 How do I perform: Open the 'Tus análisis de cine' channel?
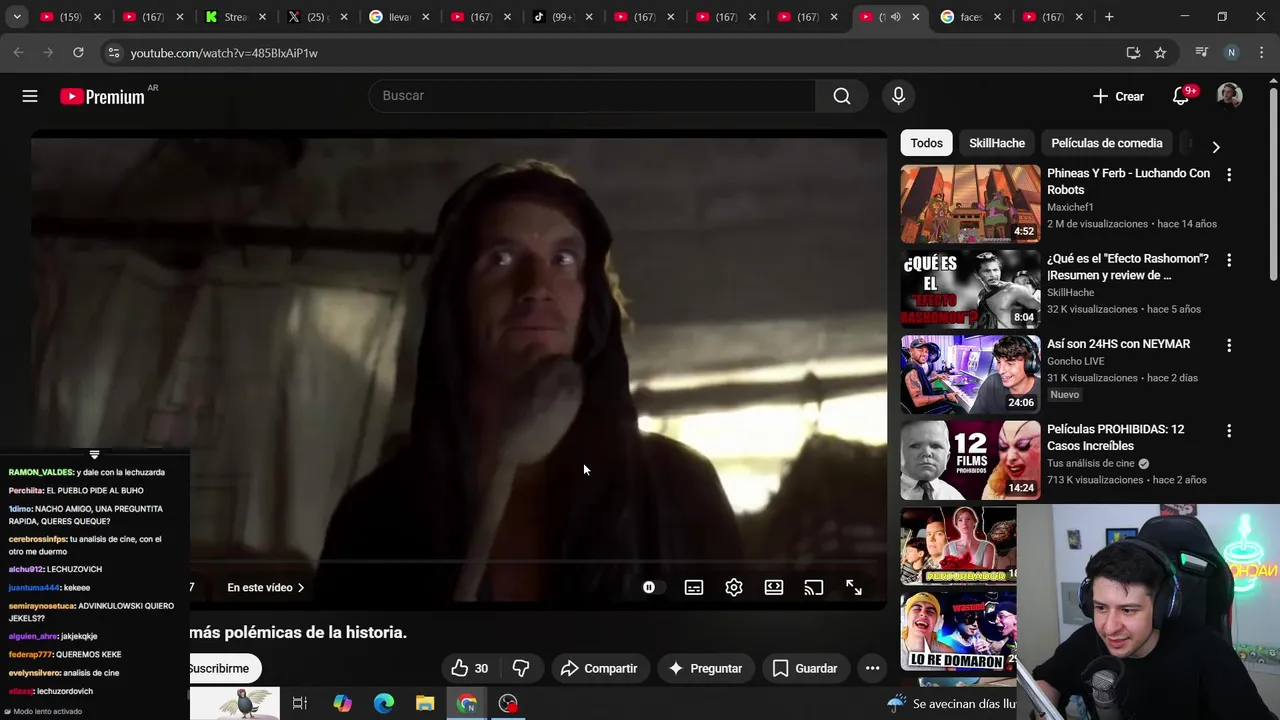pos(1091,463)
